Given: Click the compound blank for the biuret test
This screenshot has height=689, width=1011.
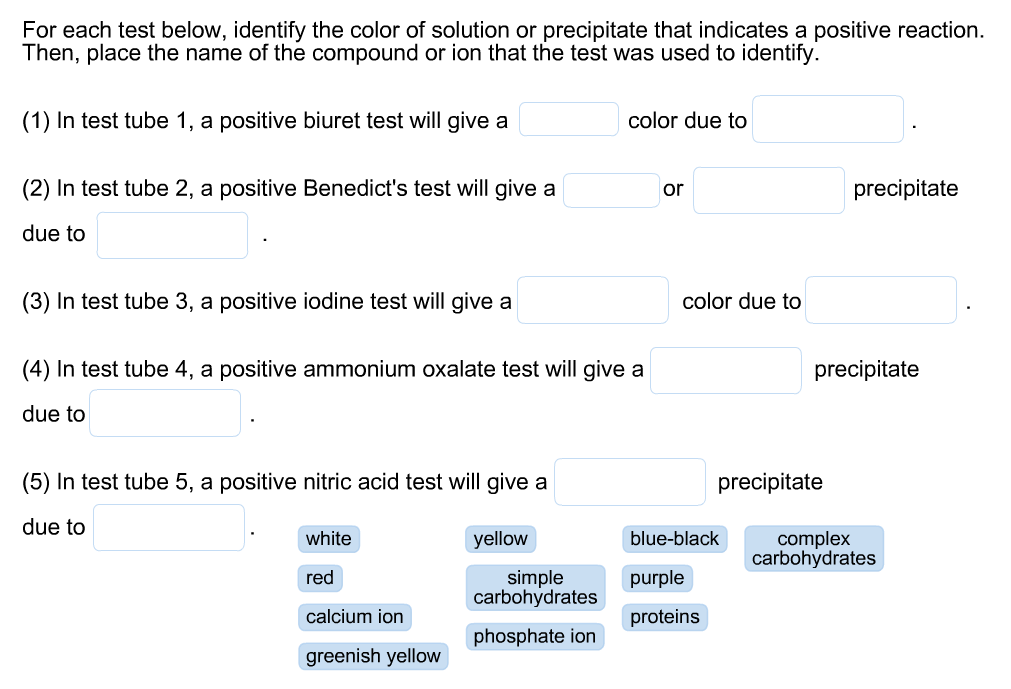Looking at the screenshot, I should tap(827, 118).
